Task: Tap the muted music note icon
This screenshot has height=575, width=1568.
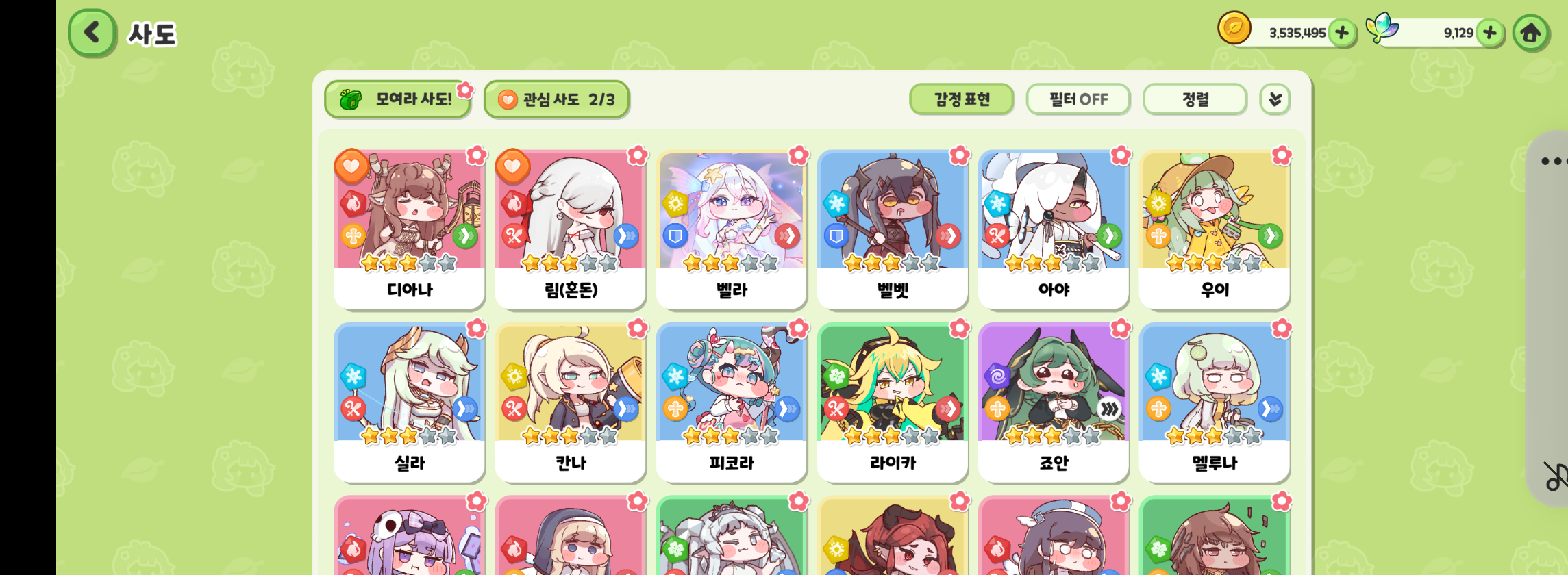Action: point(1554,476)
